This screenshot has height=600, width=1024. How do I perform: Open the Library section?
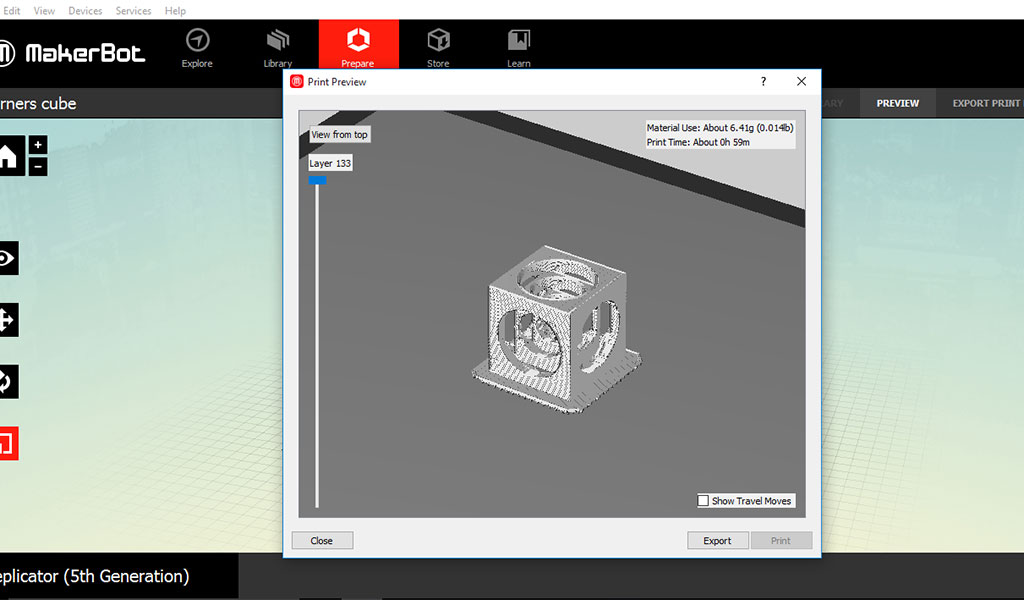pos(278,48)
